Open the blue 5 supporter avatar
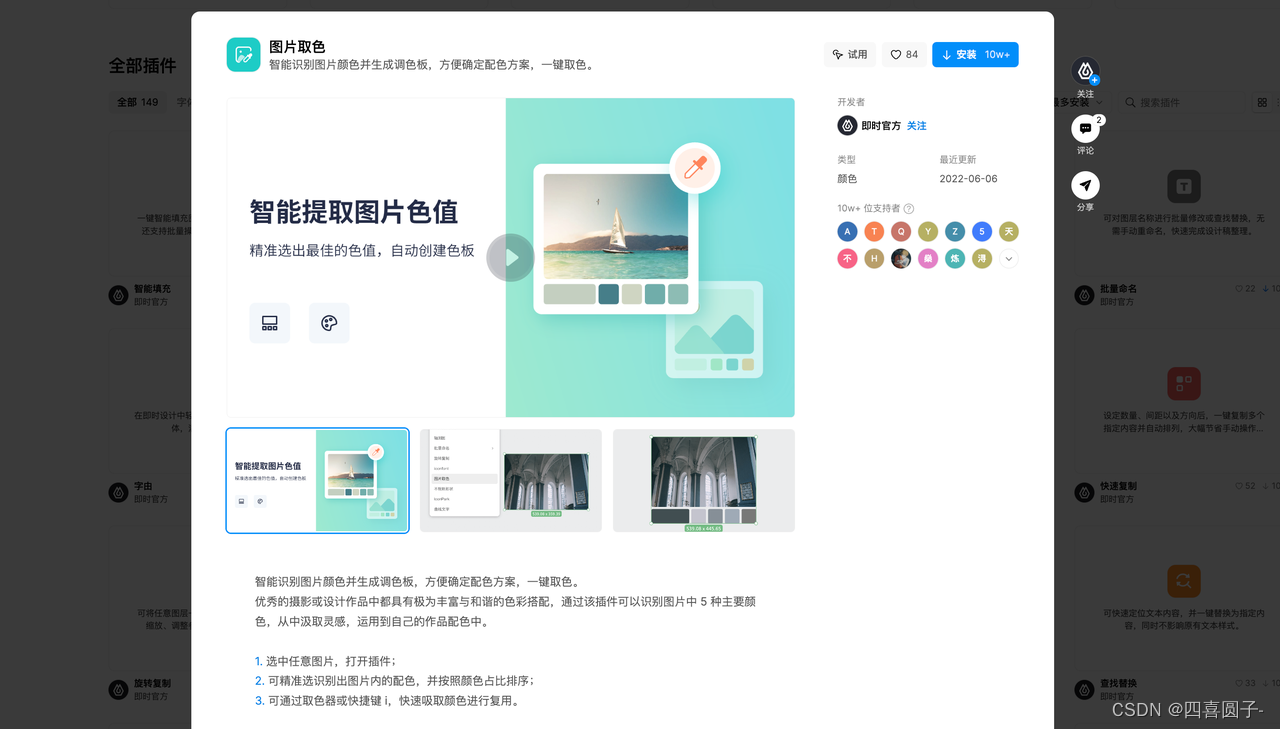The height and width of the screenshot is (729, 1280). 982,231
